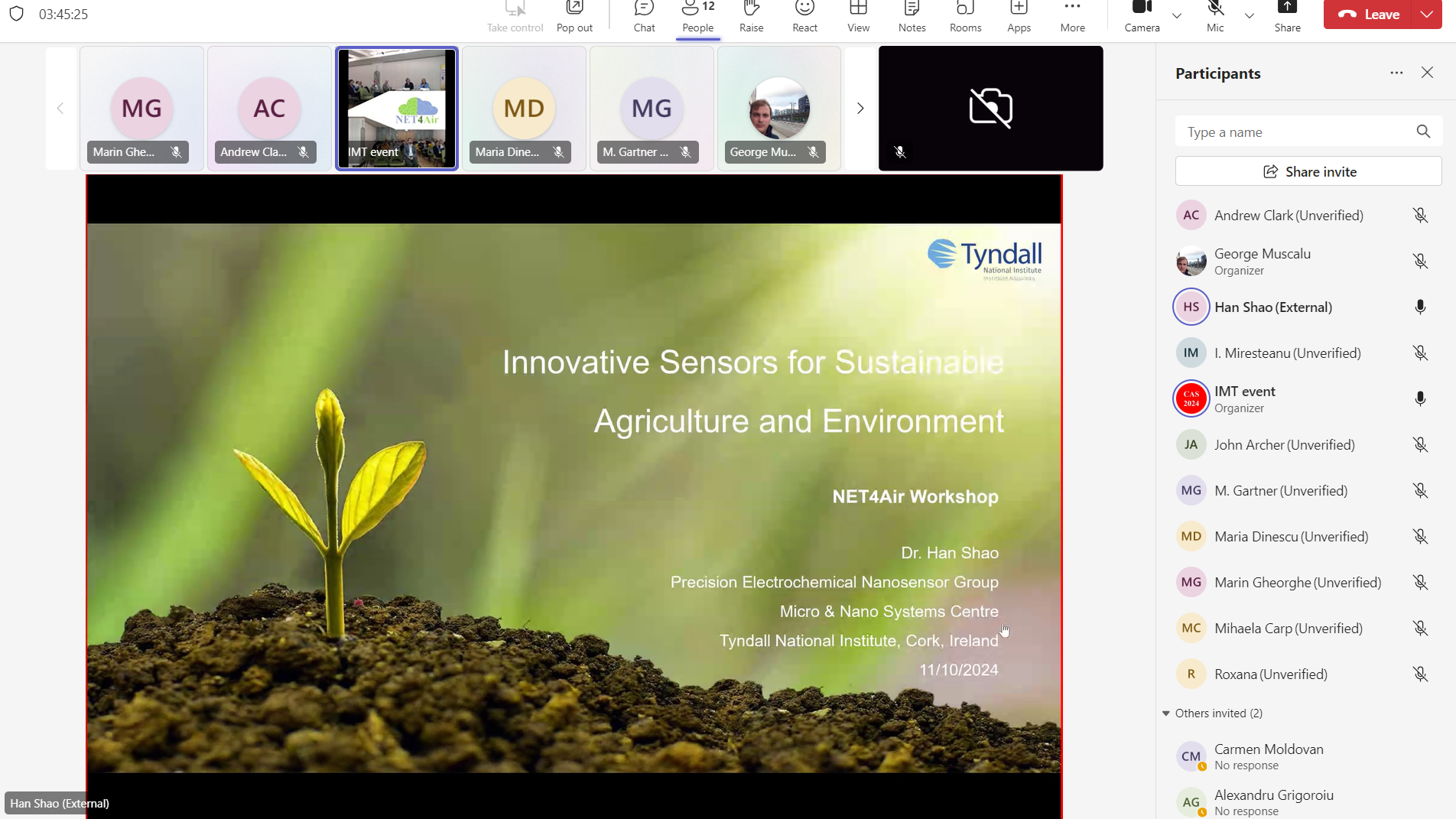Open meeting Notes
This screenshot has height=819, width=1456.
912,17
